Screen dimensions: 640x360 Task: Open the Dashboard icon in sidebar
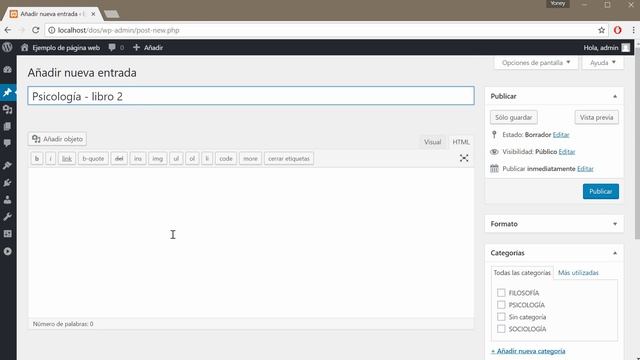[x=7, y=70]
